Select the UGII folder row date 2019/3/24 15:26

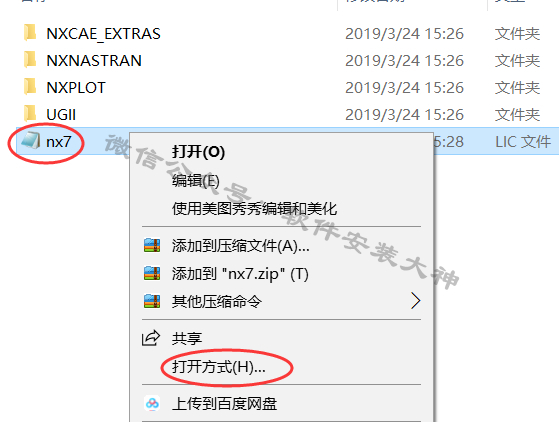404,115
